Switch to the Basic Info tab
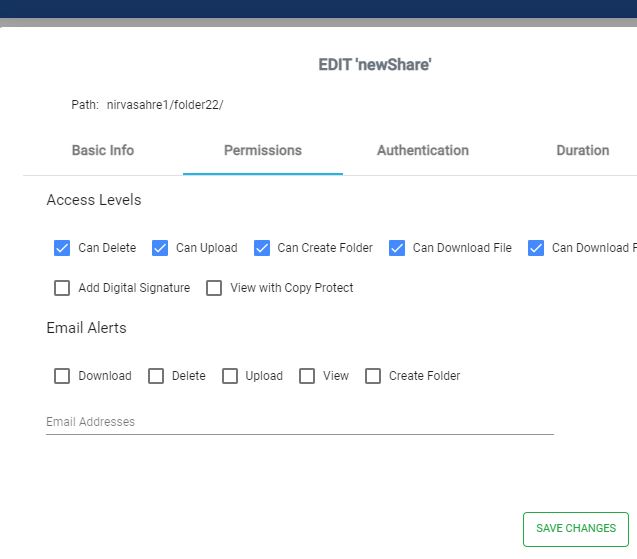 click(103, 150)
